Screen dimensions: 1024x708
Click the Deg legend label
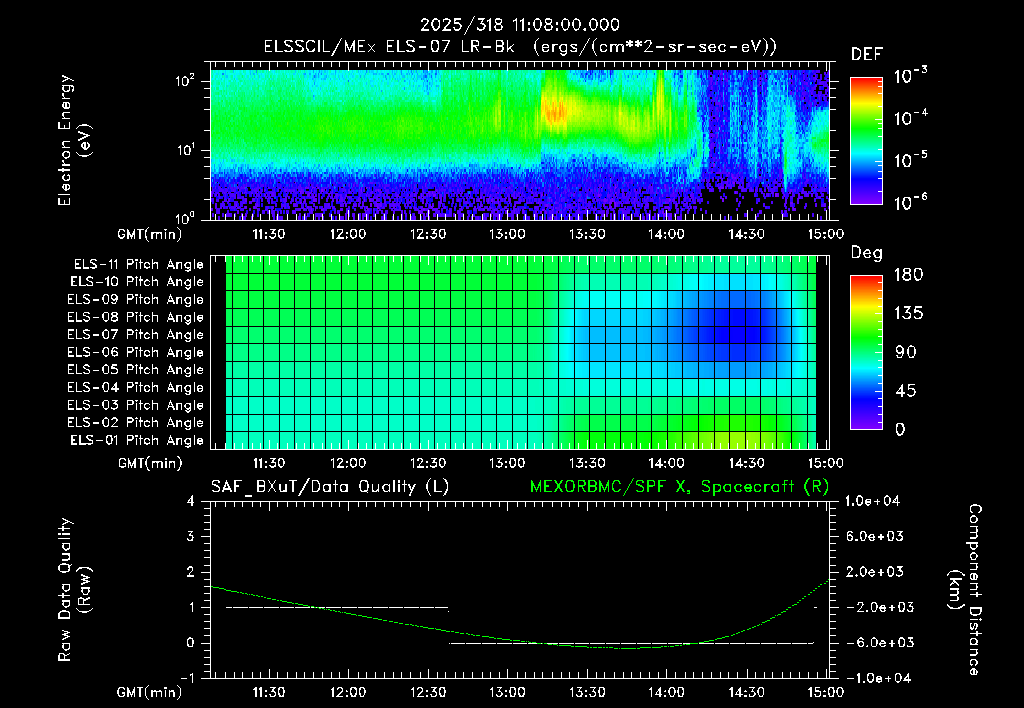[867, 253]
